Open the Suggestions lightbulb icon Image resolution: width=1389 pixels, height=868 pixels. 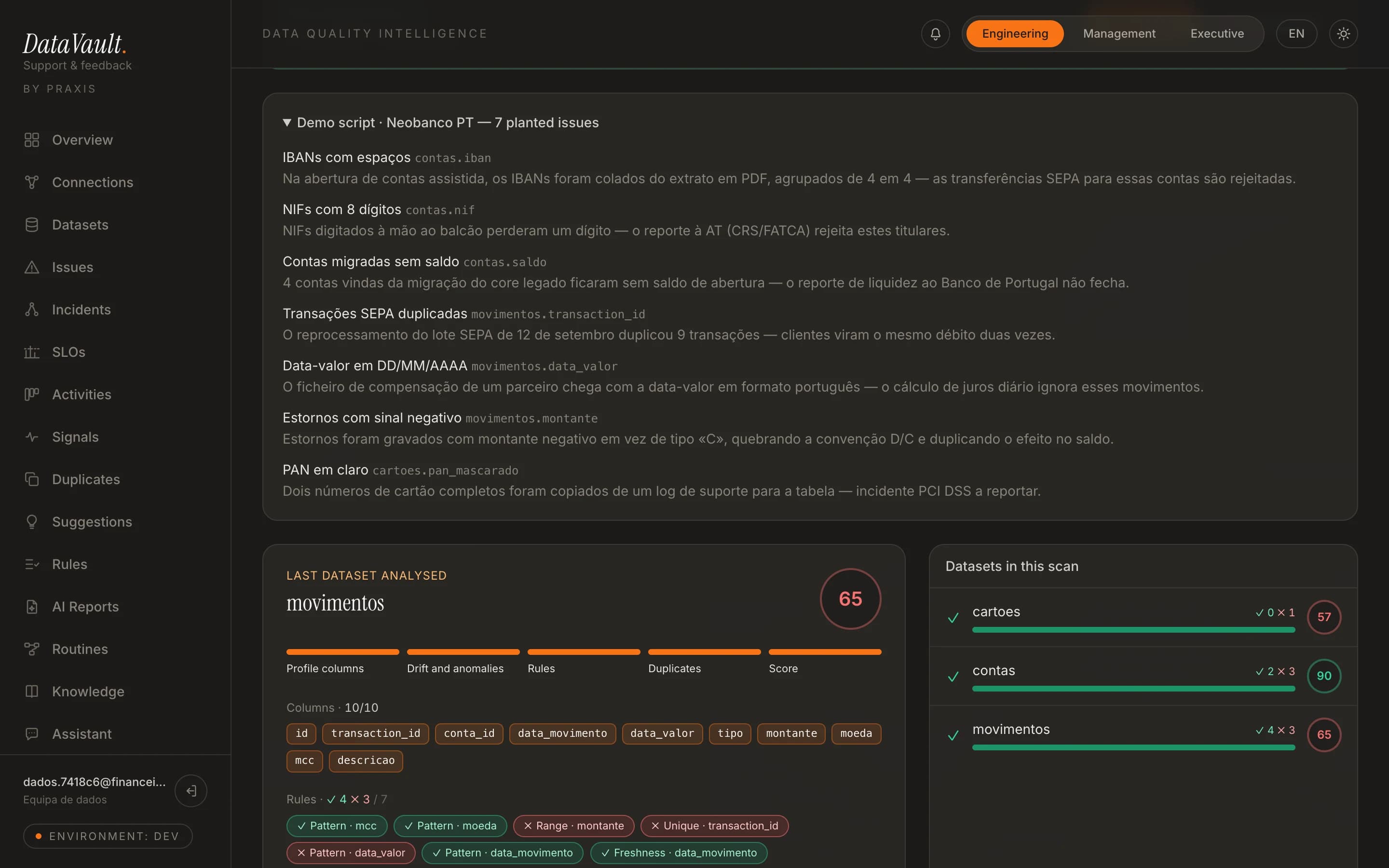(31, 522)
